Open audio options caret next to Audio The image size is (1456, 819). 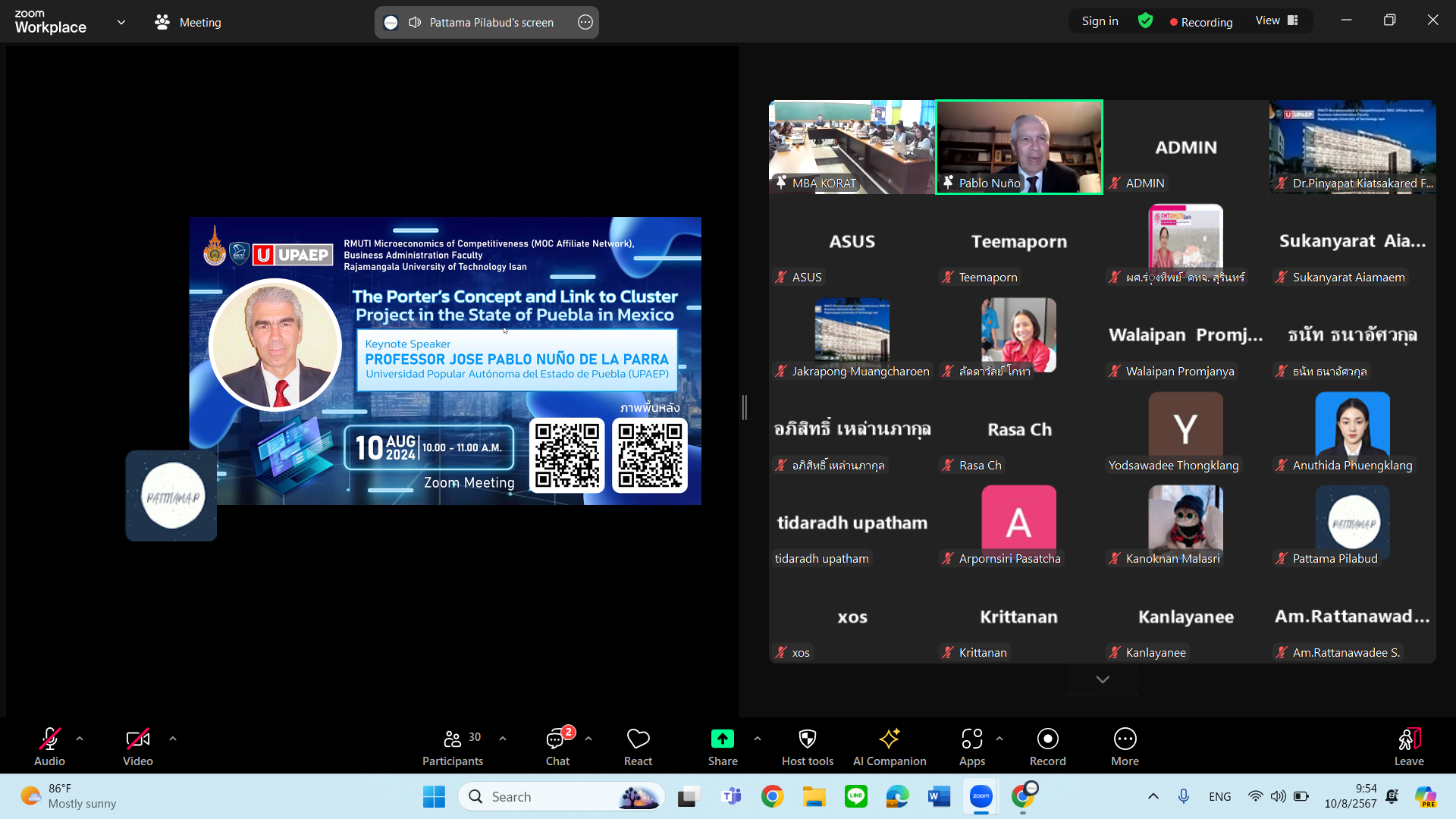pos(80,738)
